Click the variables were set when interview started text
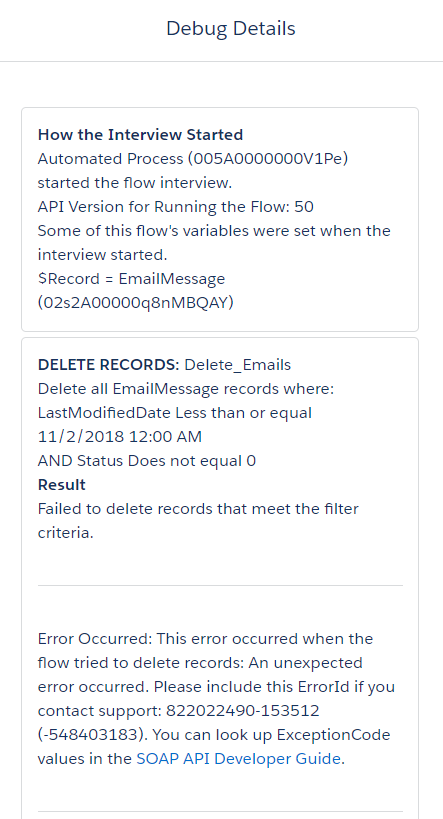The height and width of the screenshot is (819, 443). tap(214, 243)
